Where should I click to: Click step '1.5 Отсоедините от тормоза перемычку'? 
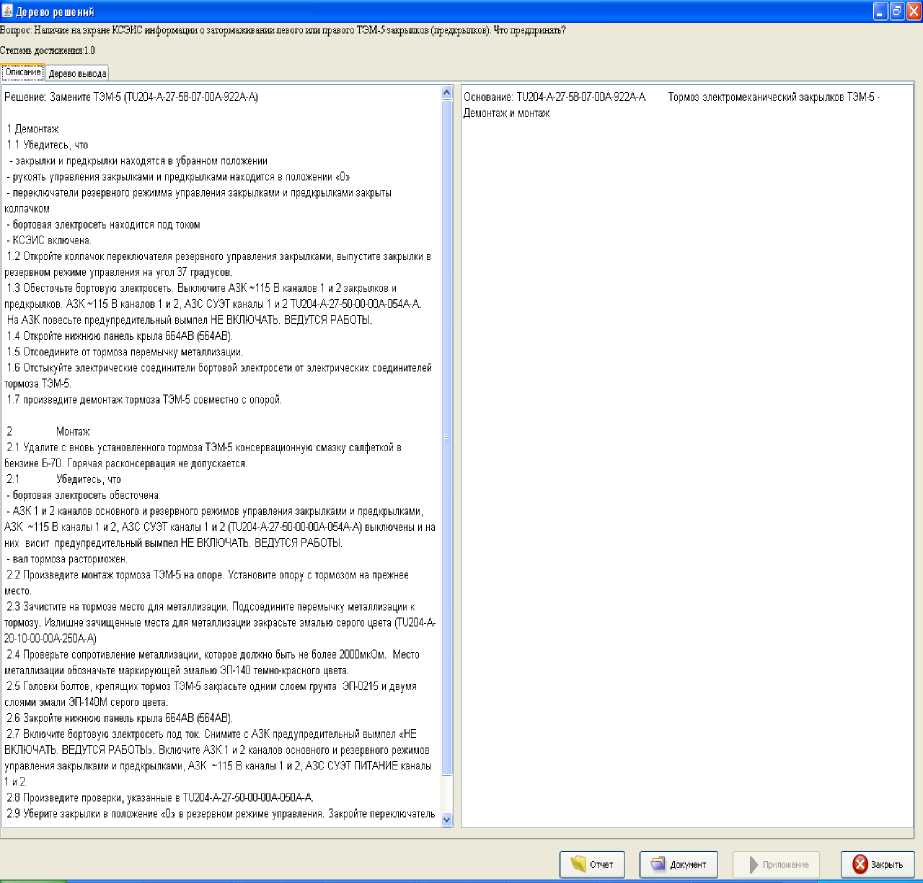pos(124,351)
